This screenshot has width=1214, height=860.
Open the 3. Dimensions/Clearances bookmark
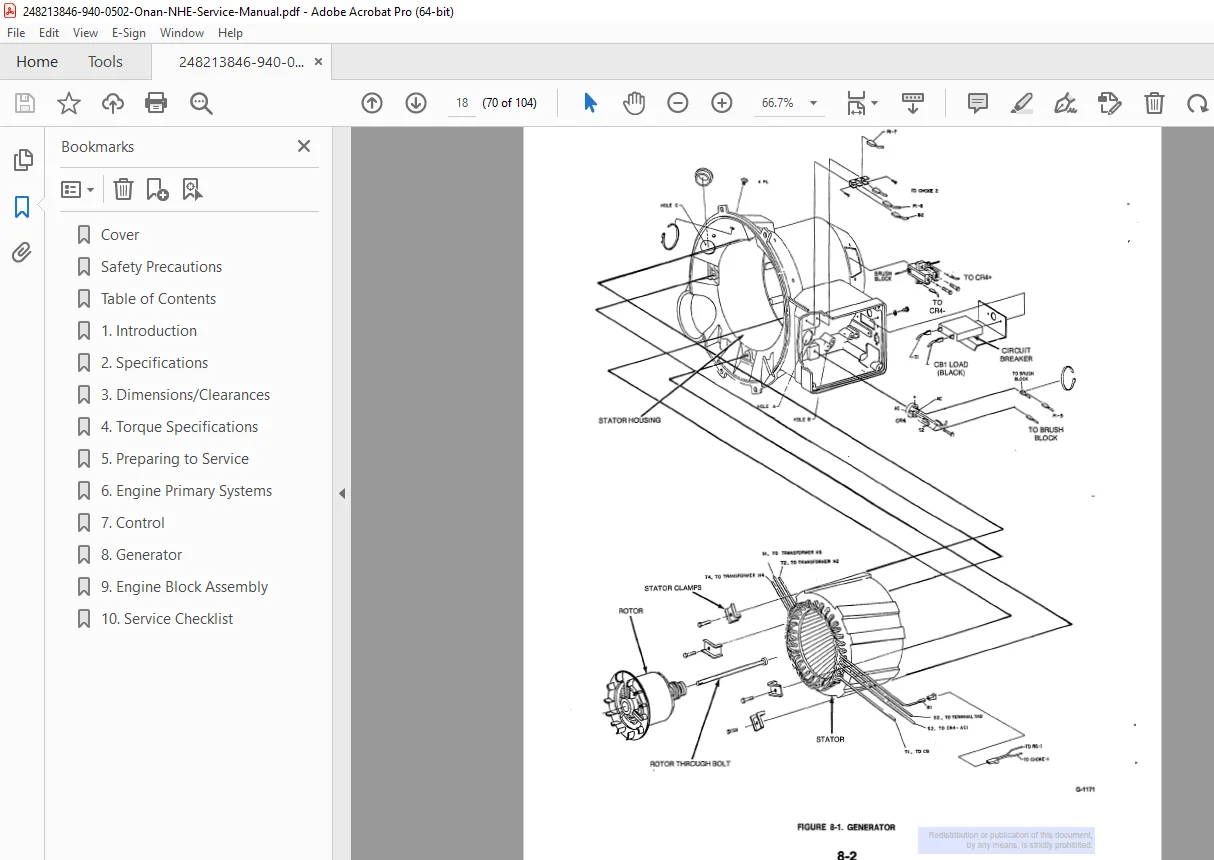[185, 395]
